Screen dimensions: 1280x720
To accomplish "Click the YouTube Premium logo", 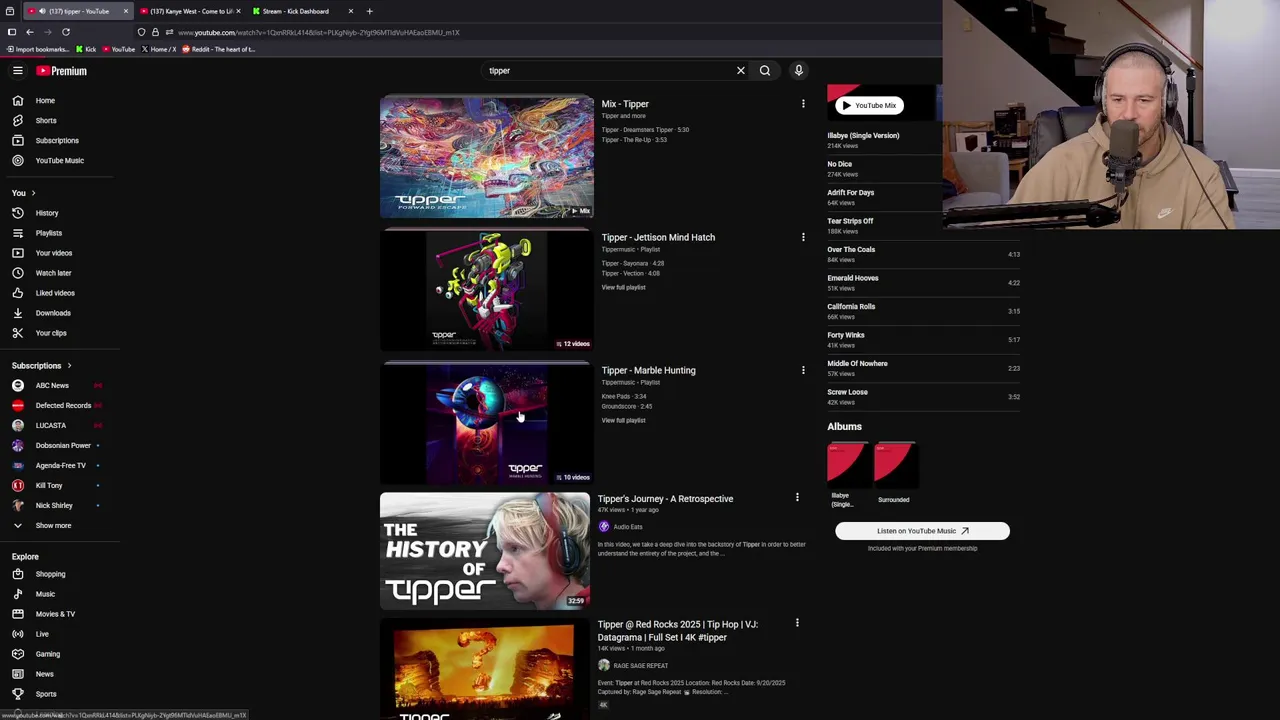I will 62,71.
